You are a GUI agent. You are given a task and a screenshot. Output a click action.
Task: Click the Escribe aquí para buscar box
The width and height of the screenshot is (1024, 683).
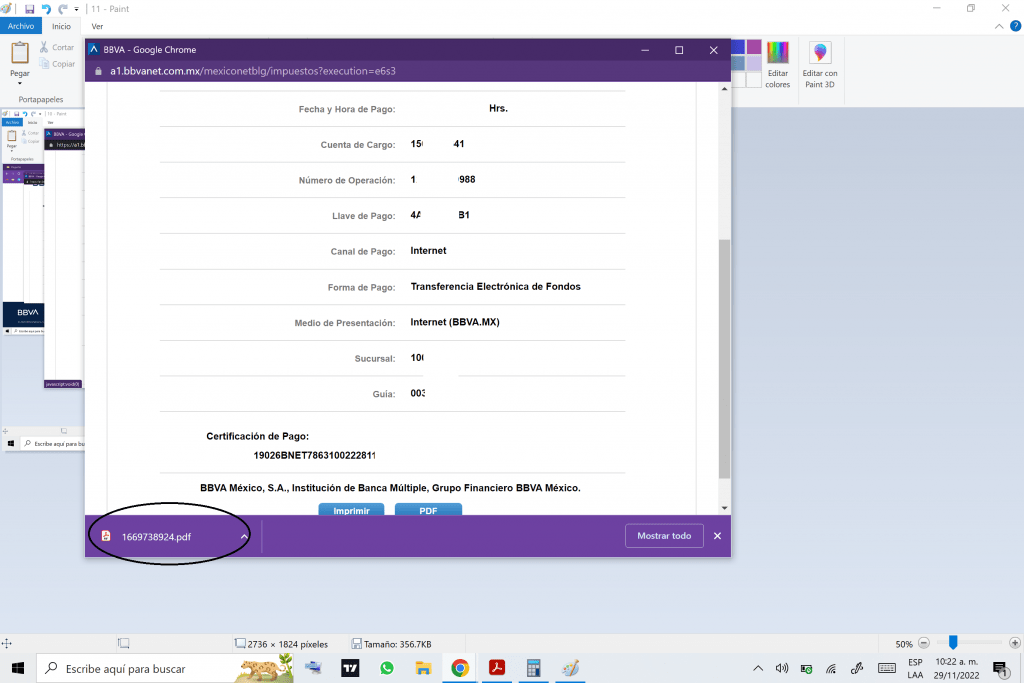pyautogui.click(x=165, y=668)
